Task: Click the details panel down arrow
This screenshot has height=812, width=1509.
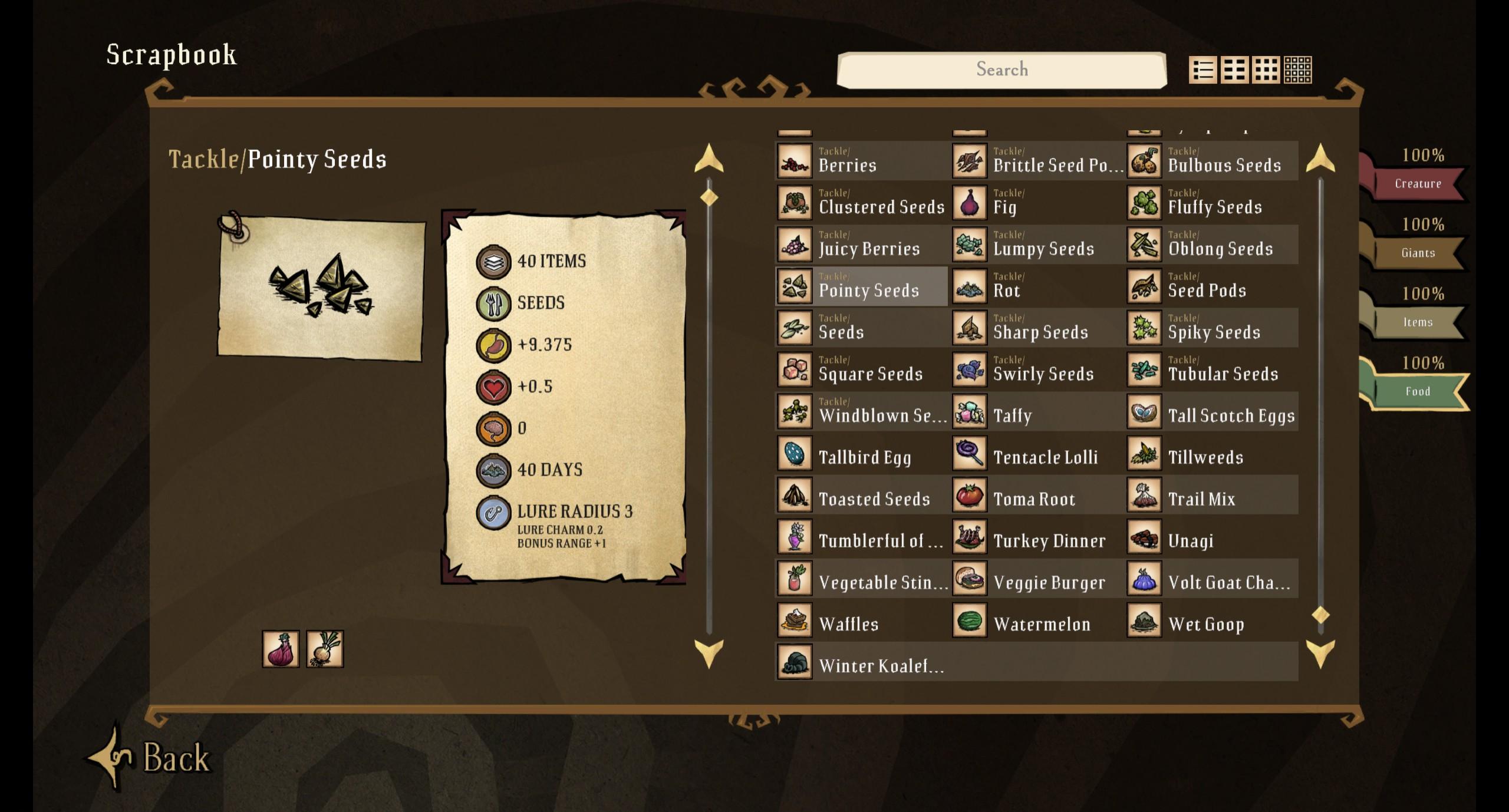Action: pyautogui.click(x=709, y=653)
